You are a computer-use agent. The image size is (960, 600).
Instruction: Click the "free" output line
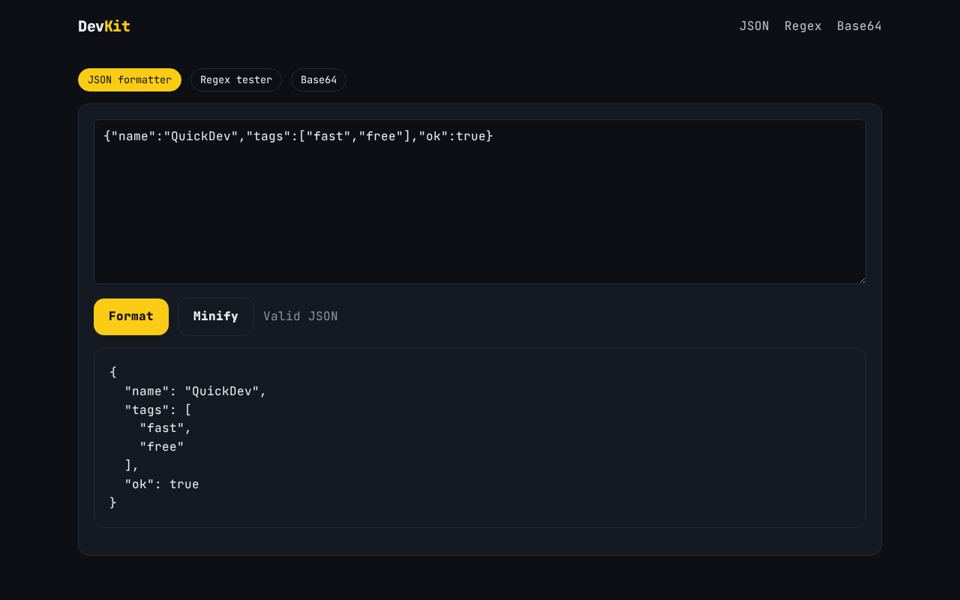point(162,447)
